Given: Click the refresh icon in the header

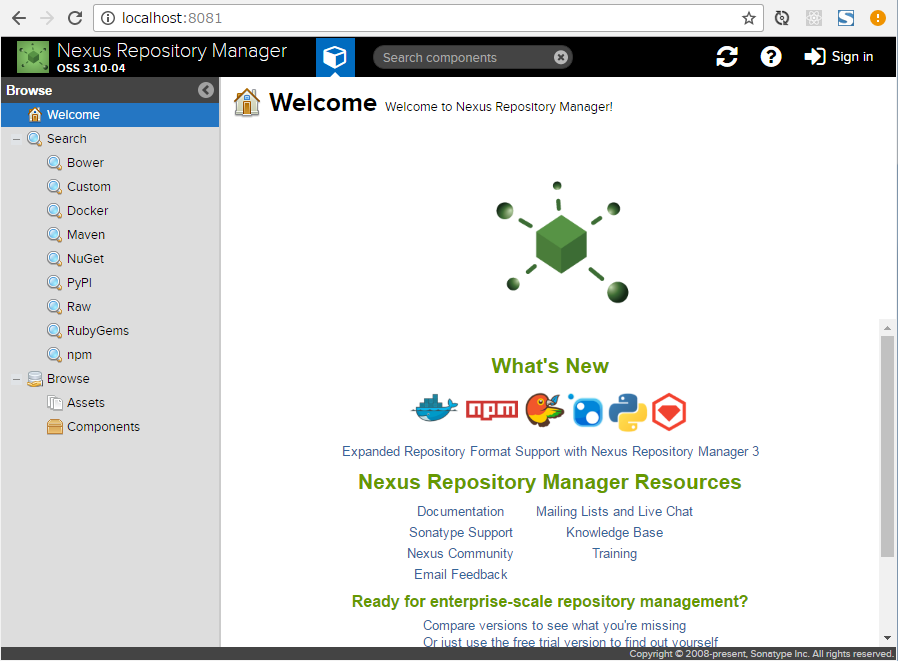Looking at the screenshot, I should [x=727, y=56].
